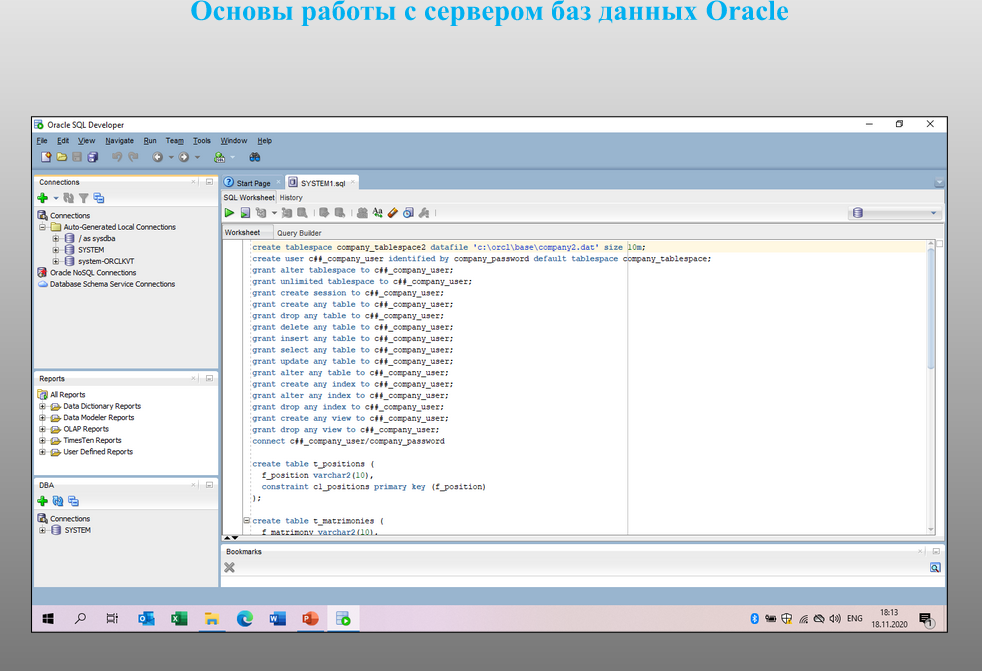Screen dimensions: 982x671
Task: Click the Commit icon in worksheet toolbar
Action: click(324, 213)
